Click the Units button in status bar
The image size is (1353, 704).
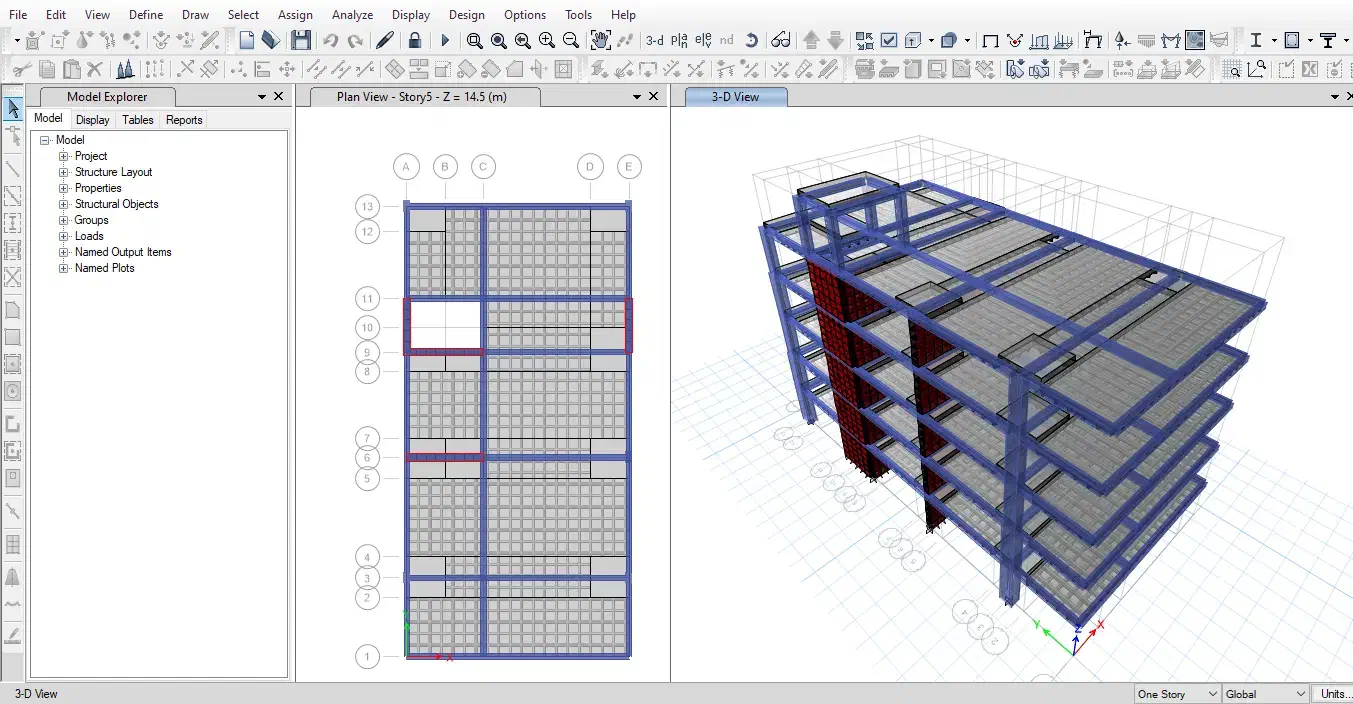tap(1333, 694)
